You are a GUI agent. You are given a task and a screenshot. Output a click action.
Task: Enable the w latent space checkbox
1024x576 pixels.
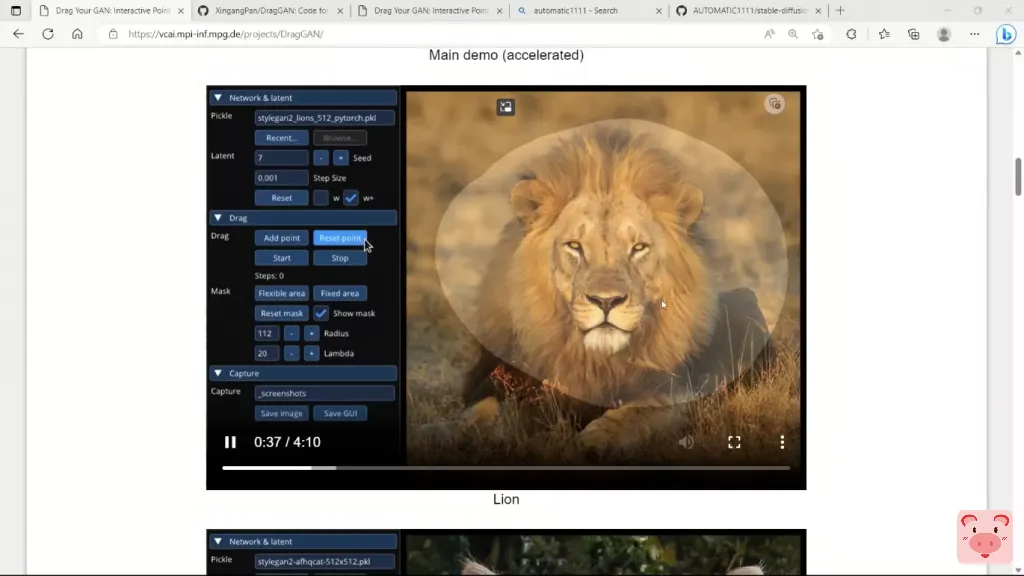pos(321,198)
